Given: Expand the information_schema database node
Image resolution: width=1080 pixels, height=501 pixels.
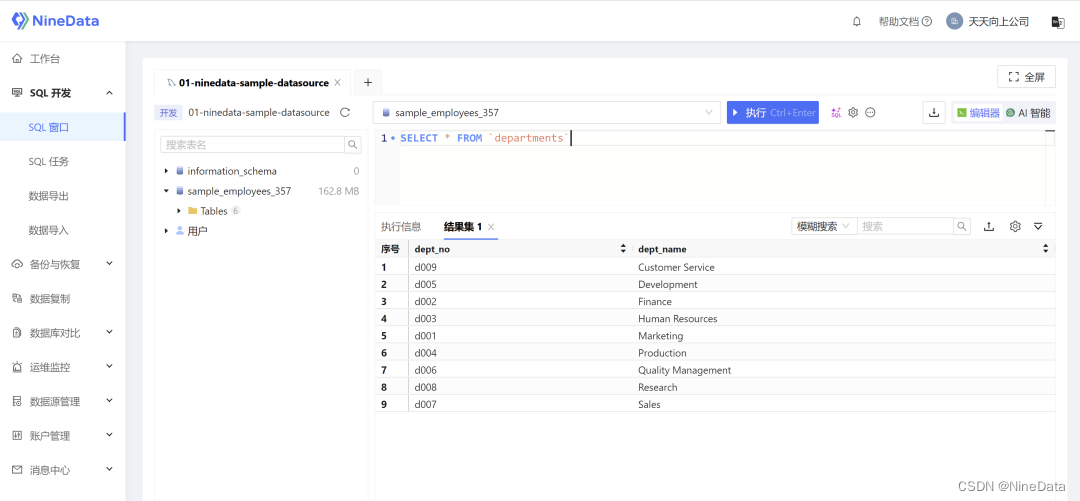Looking at the screenshot, I should pos(166,171).
